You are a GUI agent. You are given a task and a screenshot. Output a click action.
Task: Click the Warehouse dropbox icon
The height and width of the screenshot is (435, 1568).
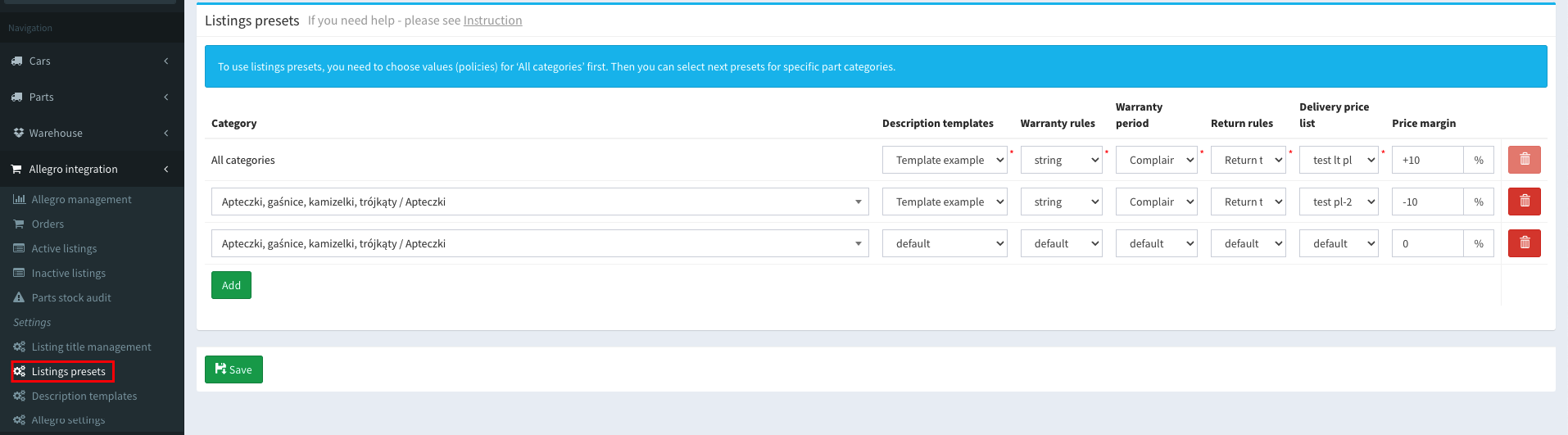(x=18, y=133)
